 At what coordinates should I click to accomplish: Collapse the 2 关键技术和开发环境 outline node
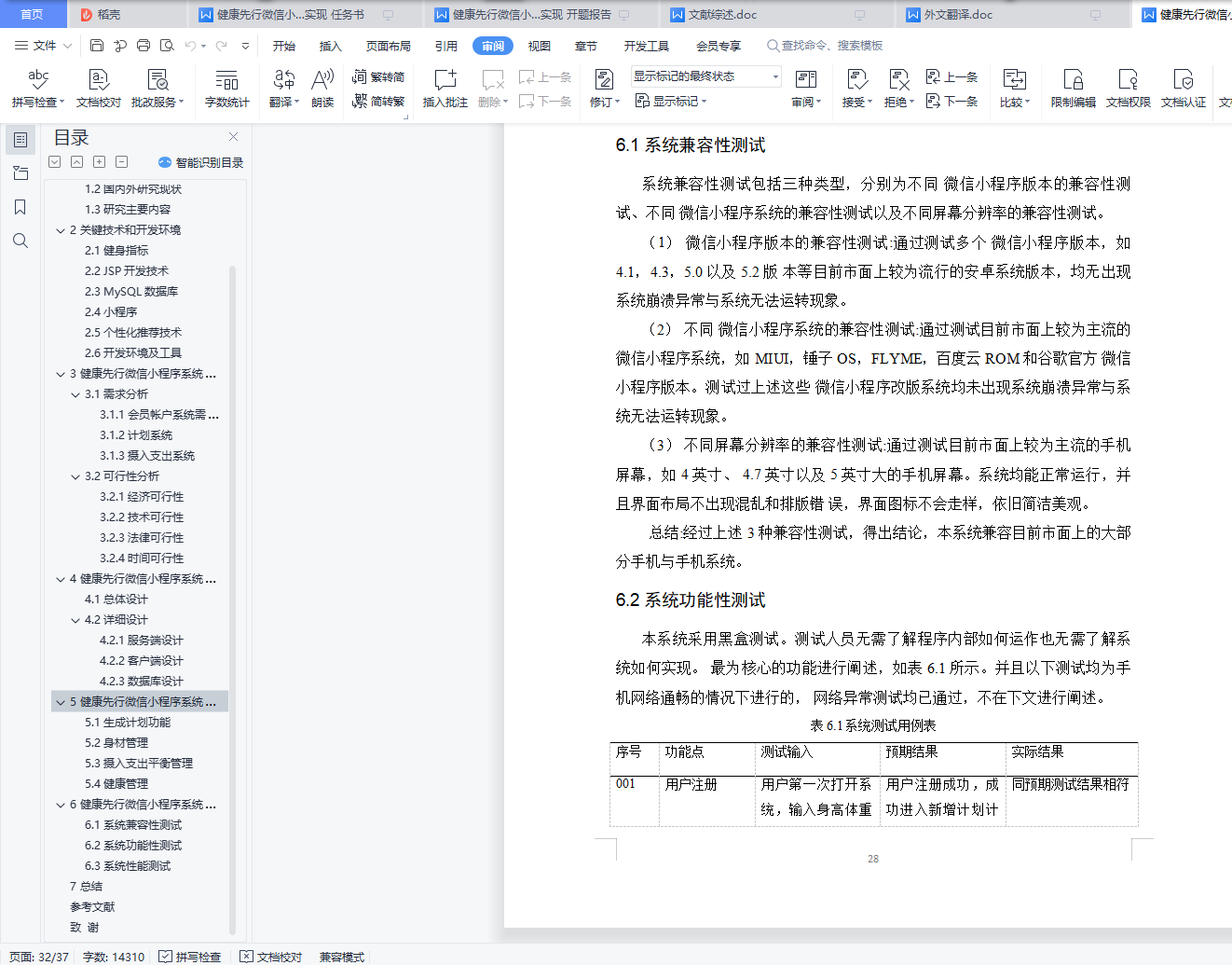point(61,230)
